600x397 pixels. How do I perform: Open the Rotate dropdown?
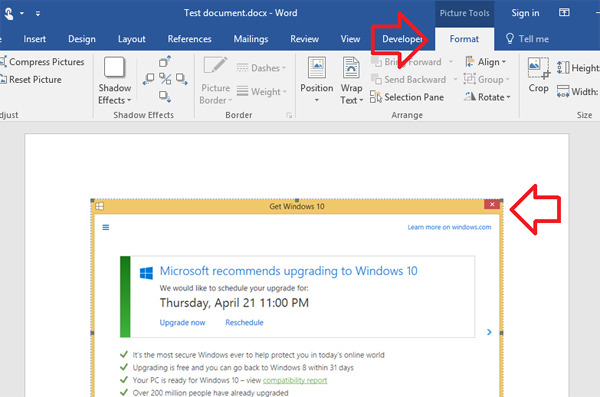488,97
